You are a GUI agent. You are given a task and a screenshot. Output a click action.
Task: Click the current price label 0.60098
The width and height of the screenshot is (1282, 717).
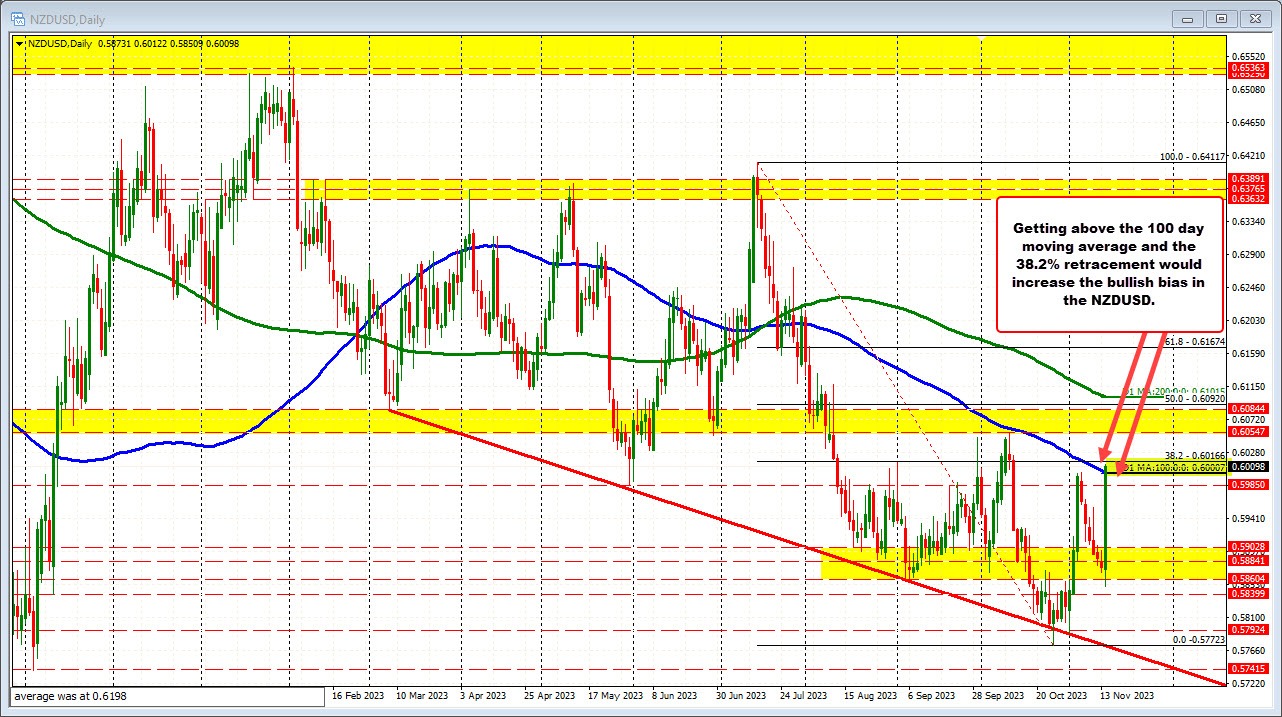[x=1248, y=467]
